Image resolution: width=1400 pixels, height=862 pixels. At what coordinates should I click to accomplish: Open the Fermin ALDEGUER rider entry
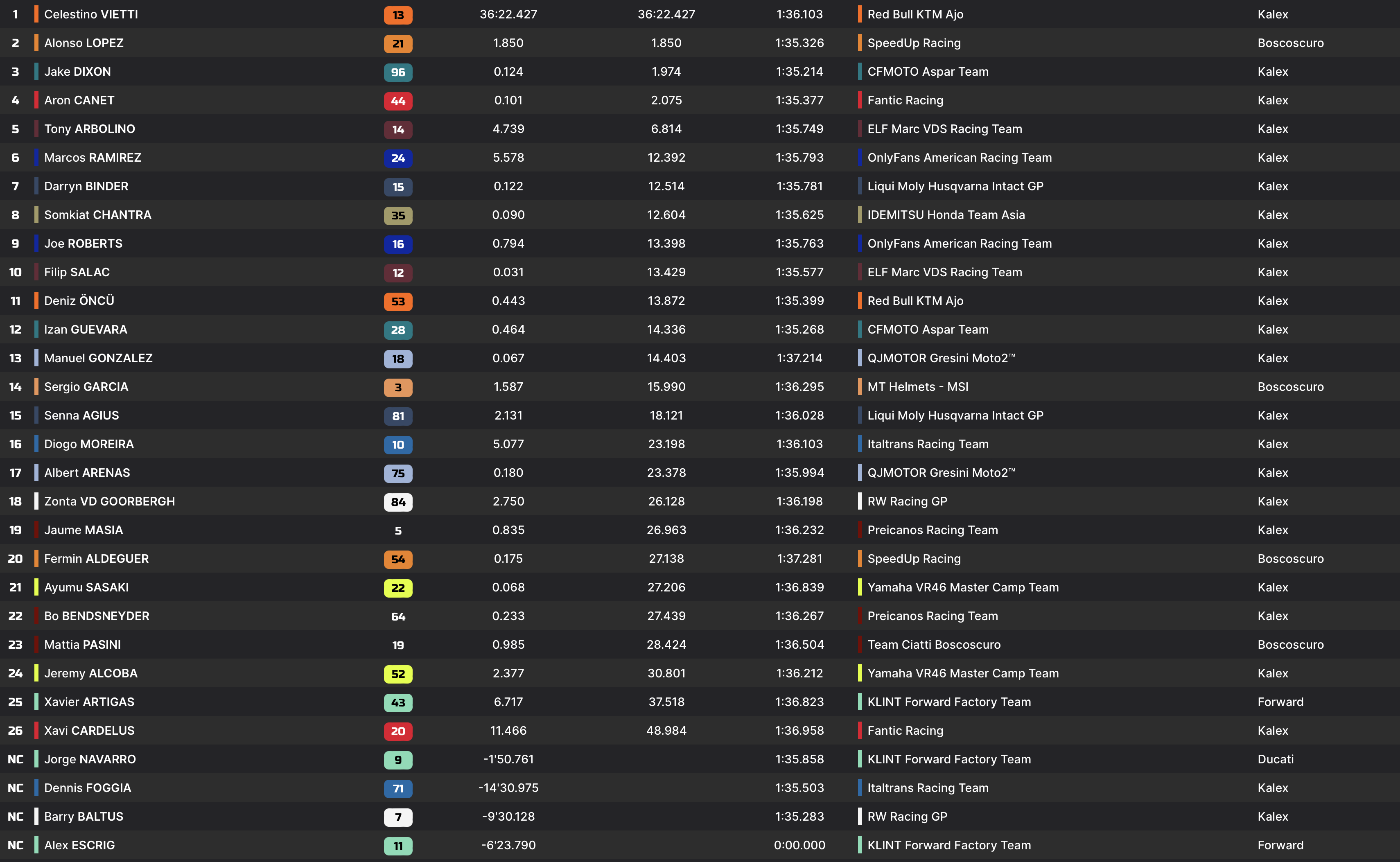point(96,559)
